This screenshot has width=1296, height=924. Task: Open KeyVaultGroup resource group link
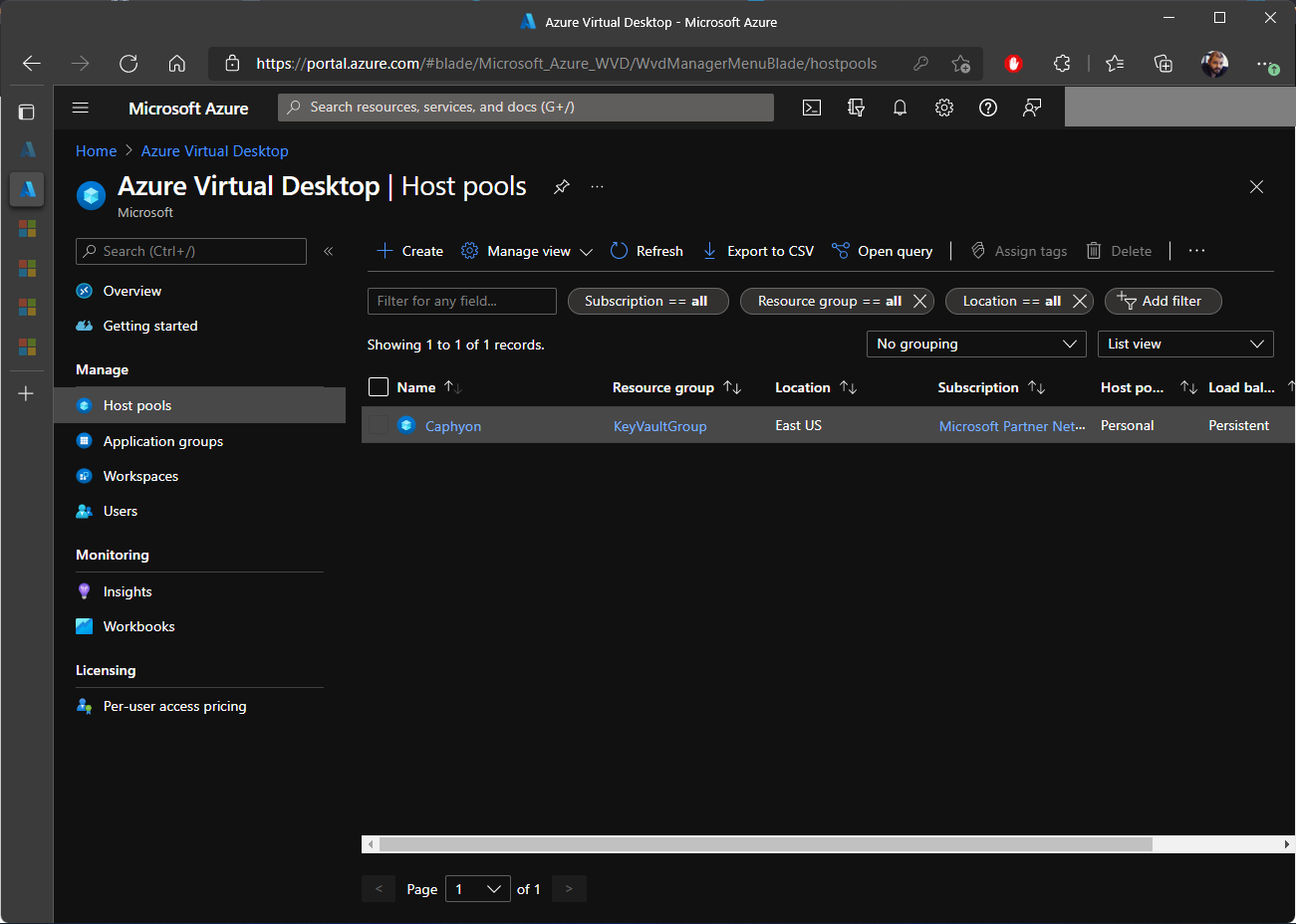[x=659, y=426]
